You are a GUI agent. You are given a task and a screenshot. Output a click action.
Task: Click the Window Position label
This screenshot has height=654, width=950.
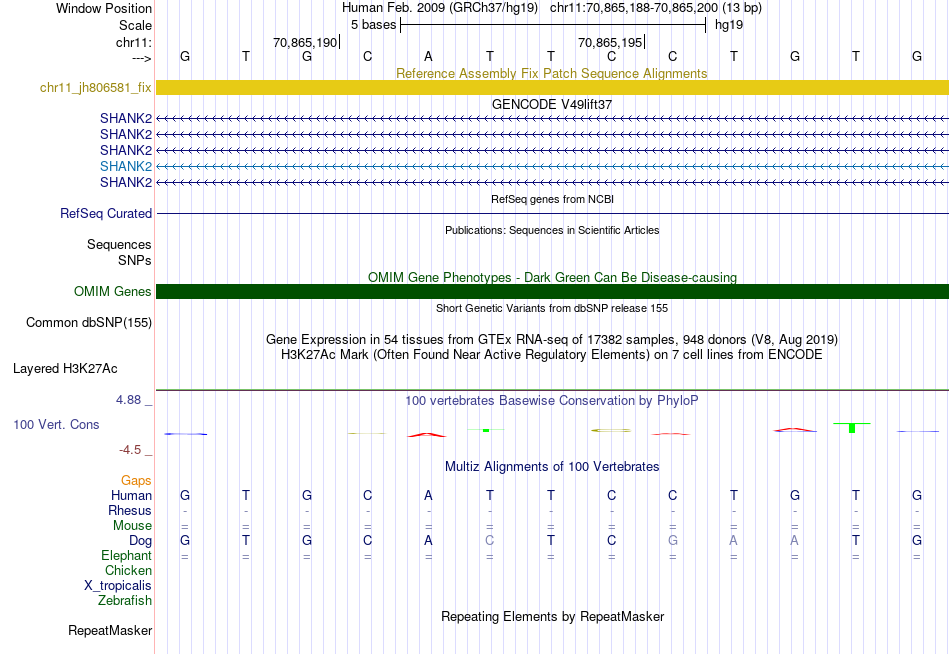tap(104, 8)
